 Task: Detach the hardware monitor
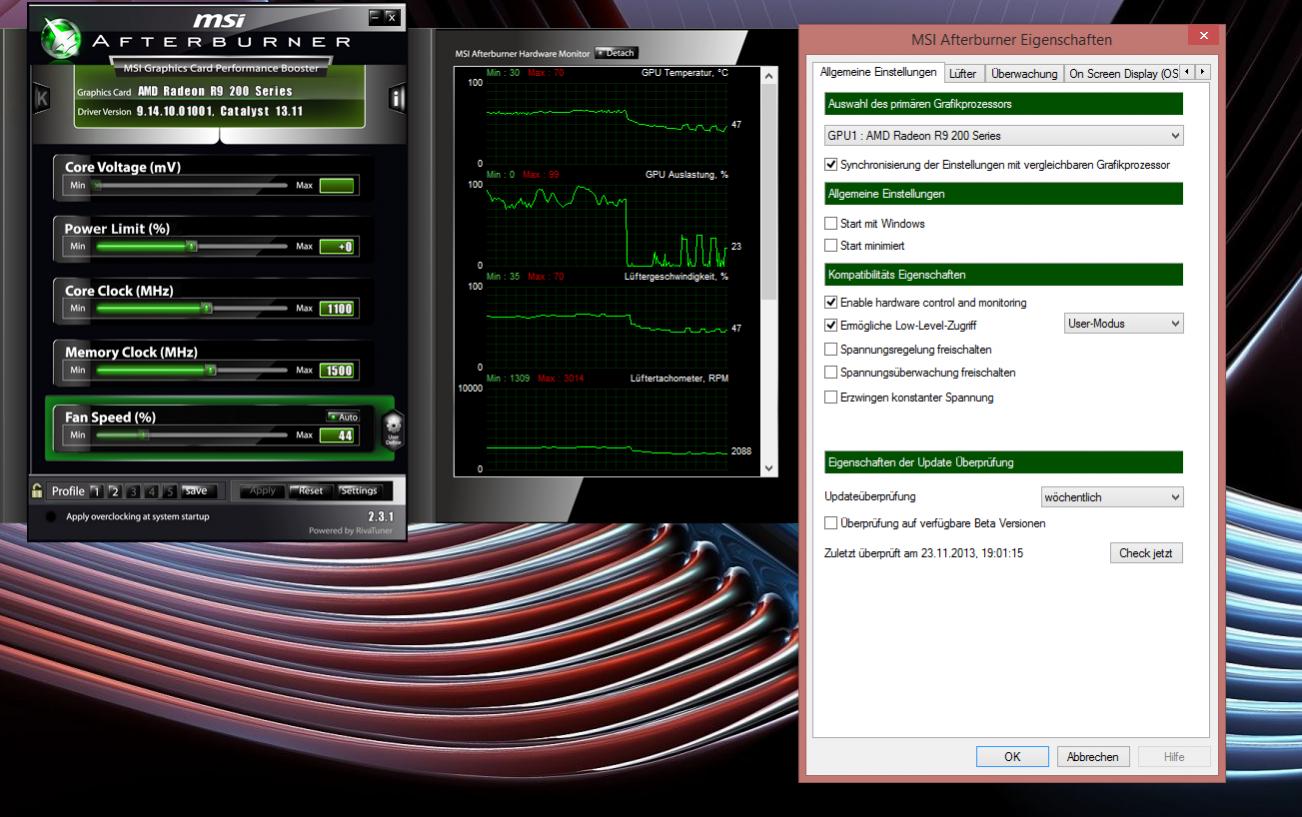coord(616,53)
